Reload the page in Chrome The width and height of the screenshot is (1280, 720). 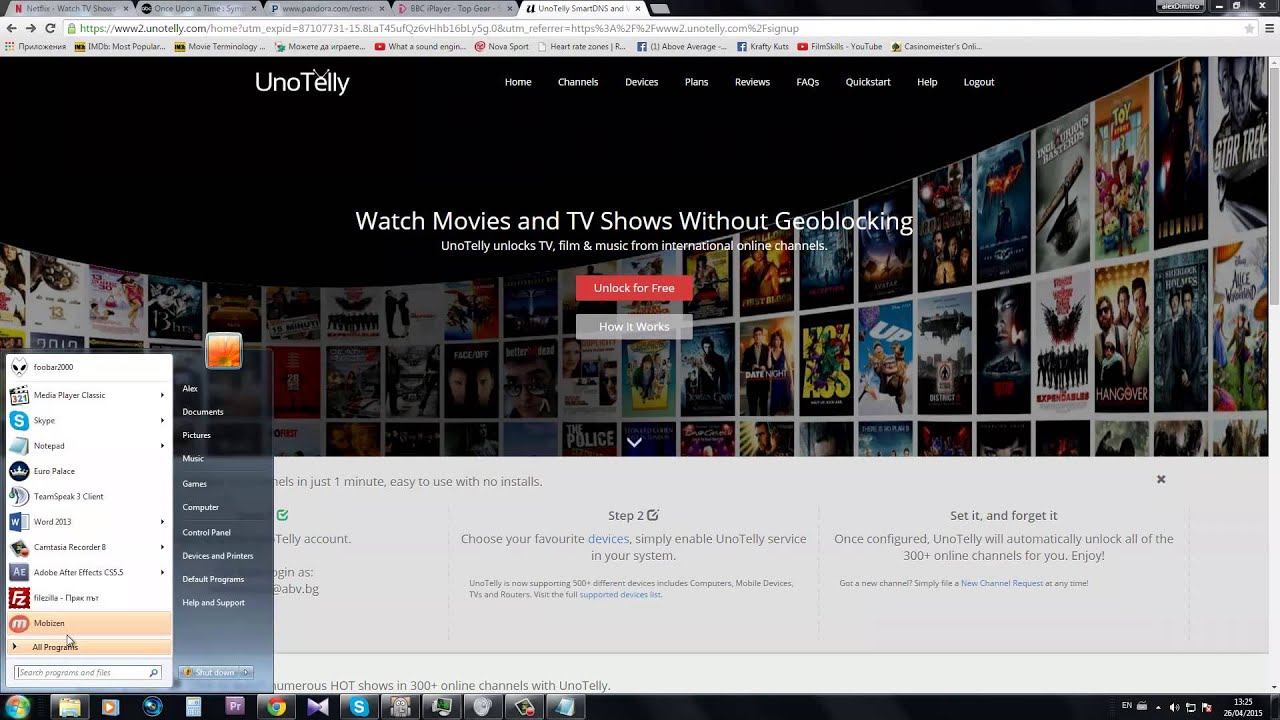point(49,28)
